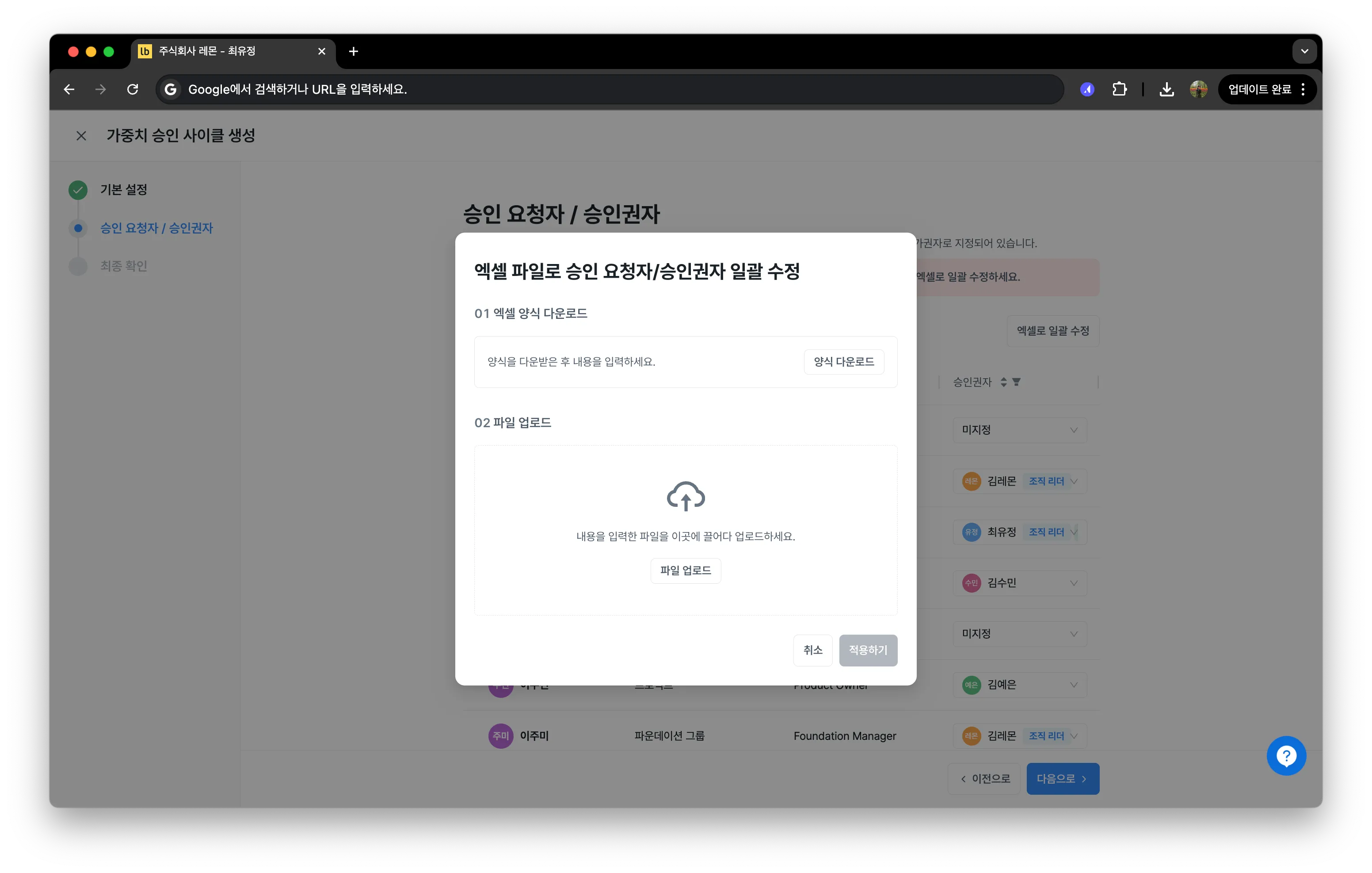Click the 파일 업로드 button
The height and width of the screenshot is (873, 1372).
[x=686, y=570]
